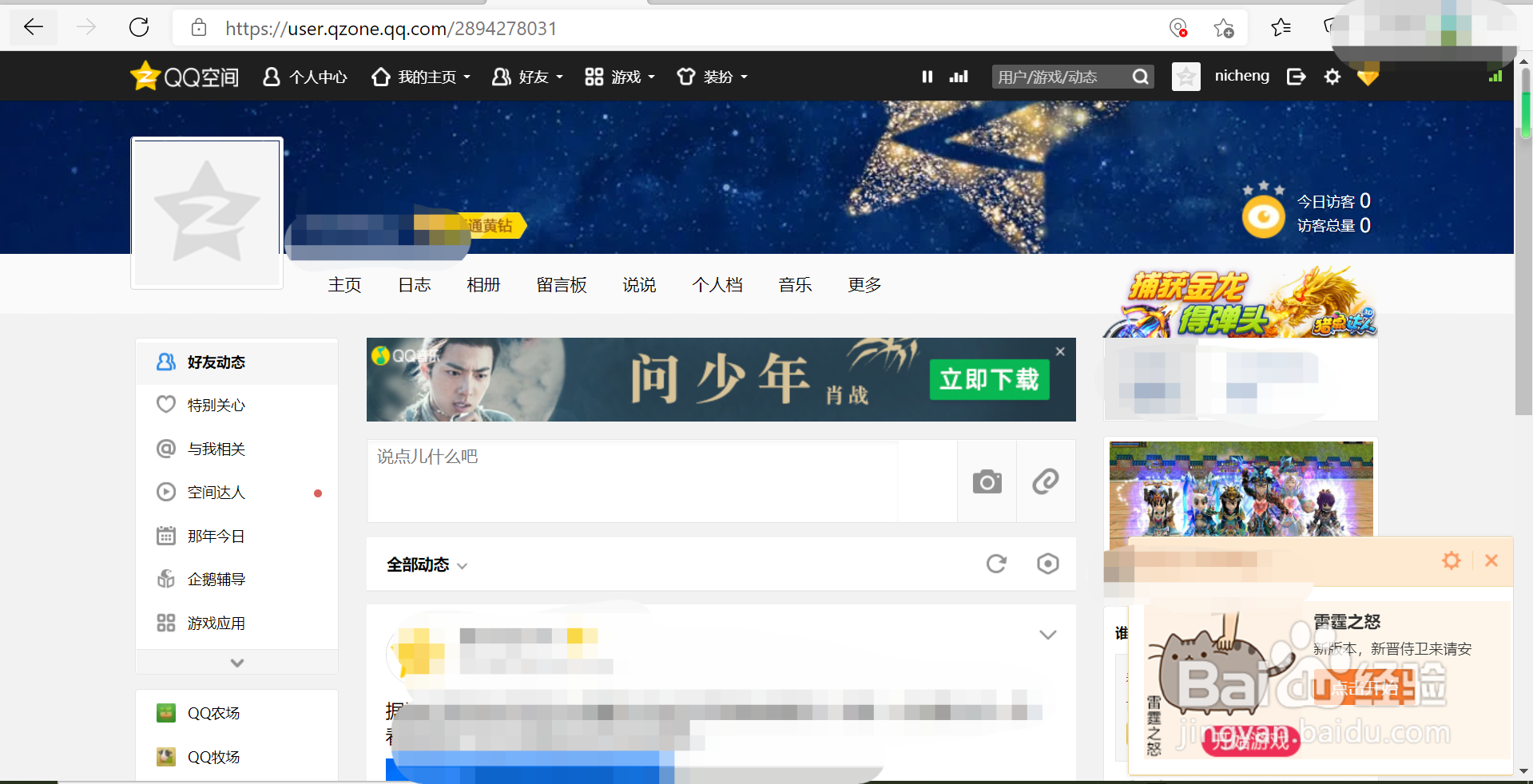Open the settings gear in top bar
The height and width of the screenshot is (784, 1533).
1332,77
